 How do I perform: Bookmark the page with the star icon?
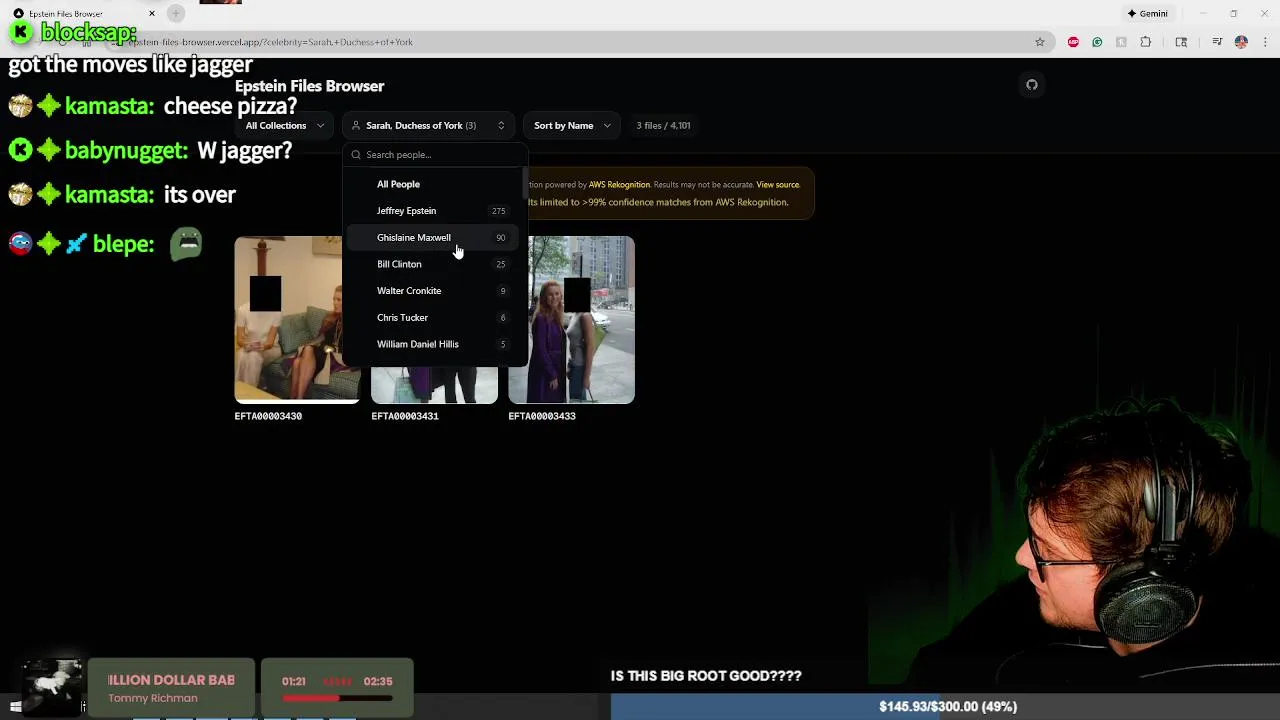pos(1040,42)
